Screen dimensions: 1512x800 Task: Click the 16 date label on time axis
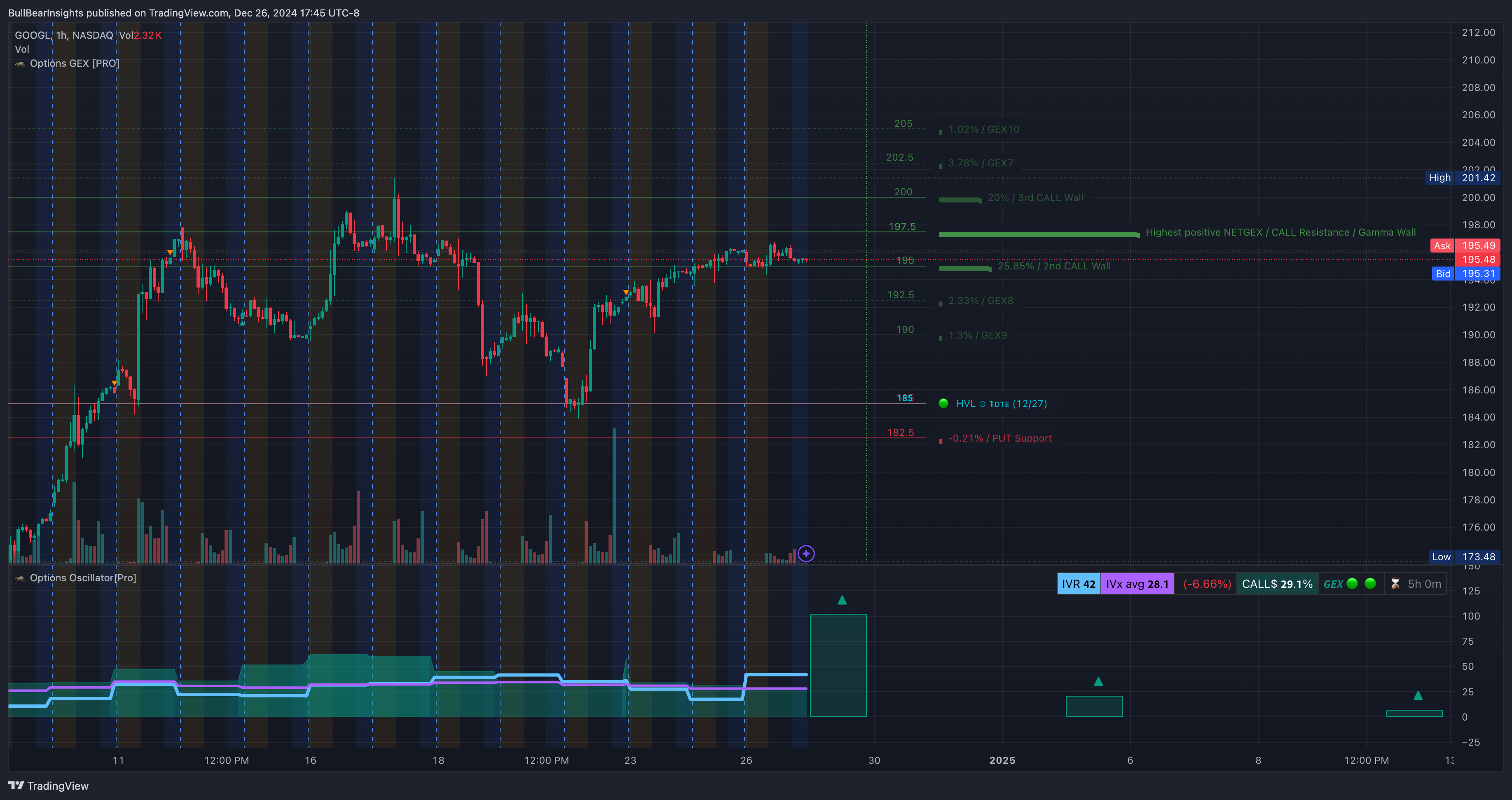tap(311, 760)
